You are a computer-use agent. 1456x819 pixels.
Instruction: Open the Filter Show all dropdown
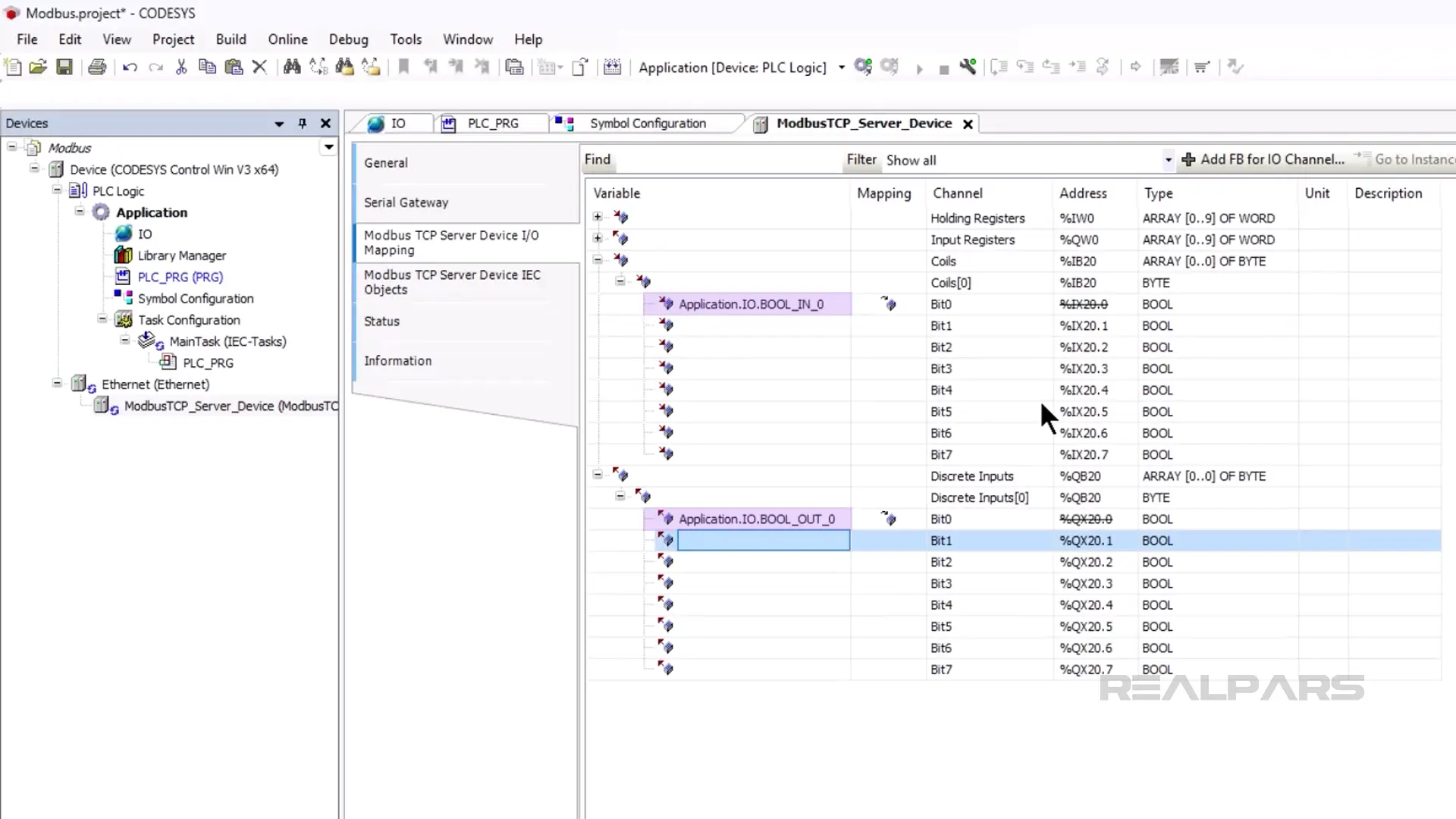coord(1168,160)
